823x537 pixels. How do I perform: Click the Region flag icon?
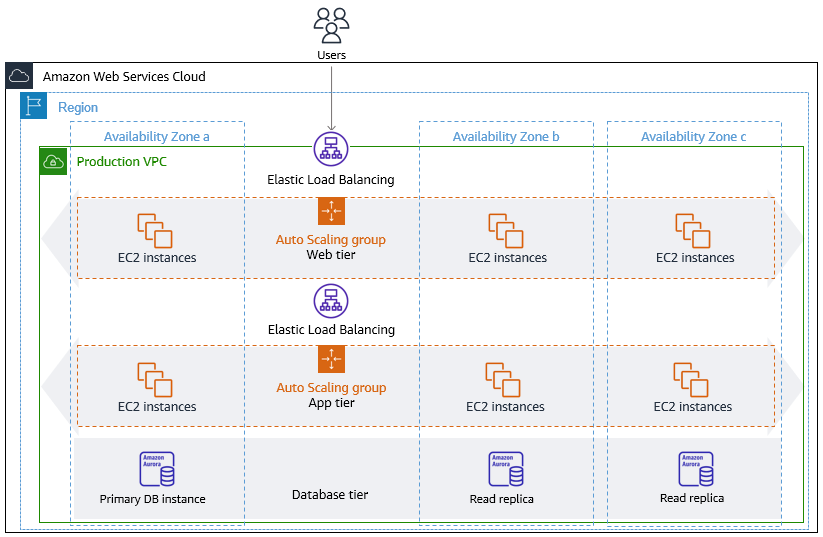point(35,107)
